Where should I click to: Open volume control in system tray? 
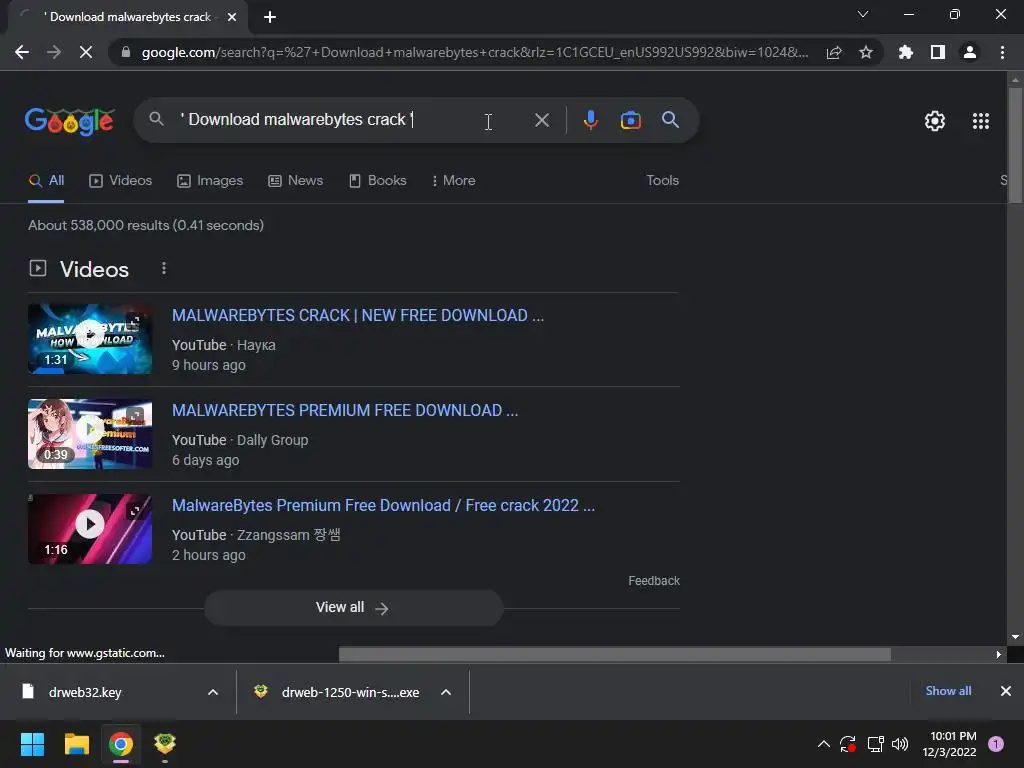[x=900, y=744]
